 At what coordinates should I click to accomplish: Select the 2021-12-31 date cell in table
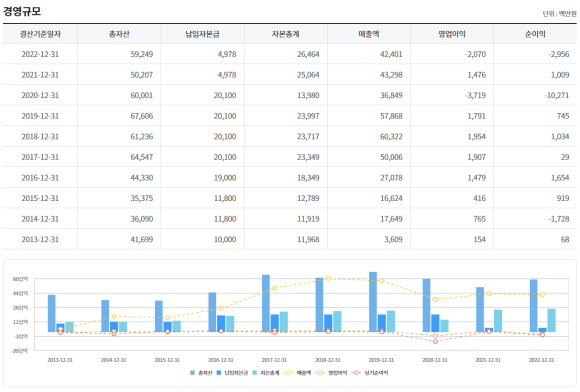[40, 75]
